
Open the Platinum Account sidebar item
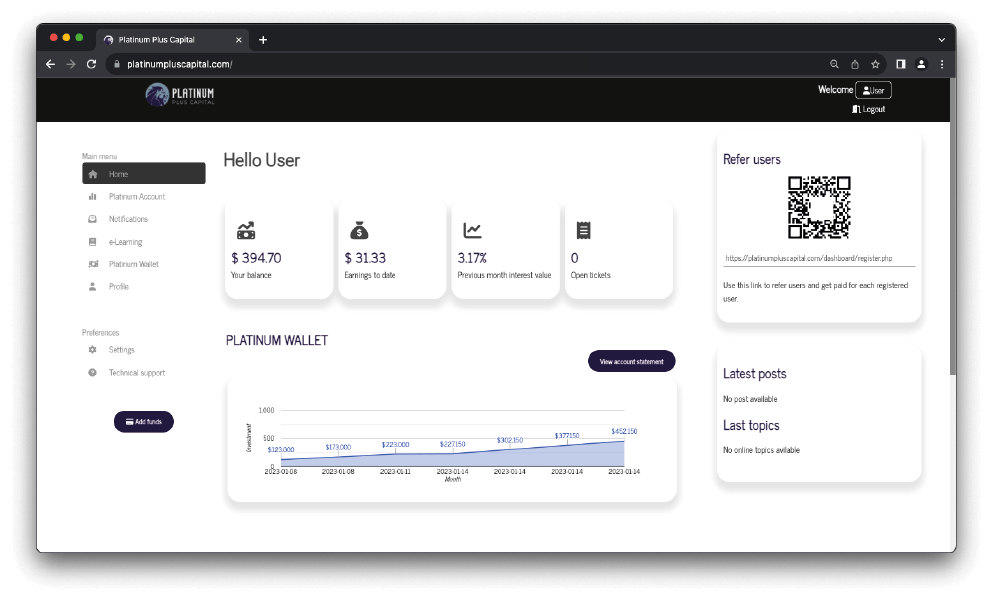[136, 197]
